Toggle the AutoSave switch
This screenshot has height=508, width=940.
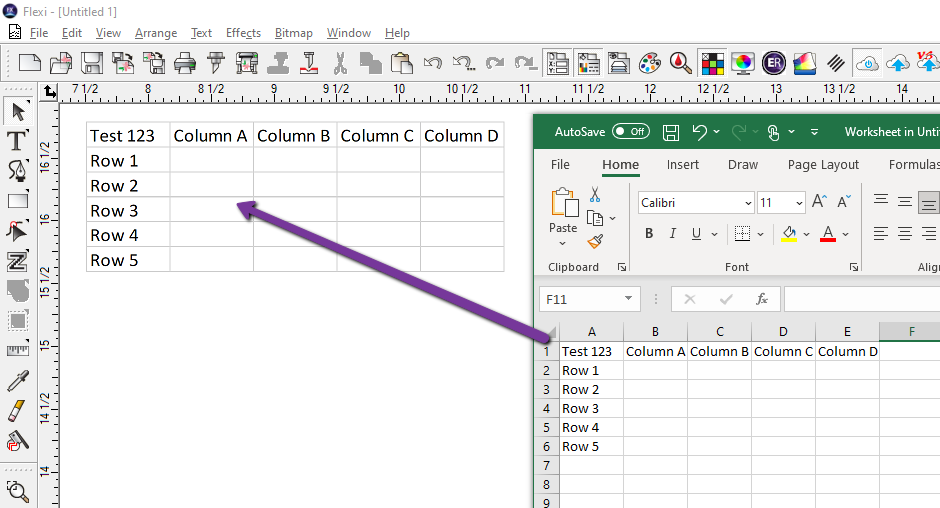coord(630,132)
